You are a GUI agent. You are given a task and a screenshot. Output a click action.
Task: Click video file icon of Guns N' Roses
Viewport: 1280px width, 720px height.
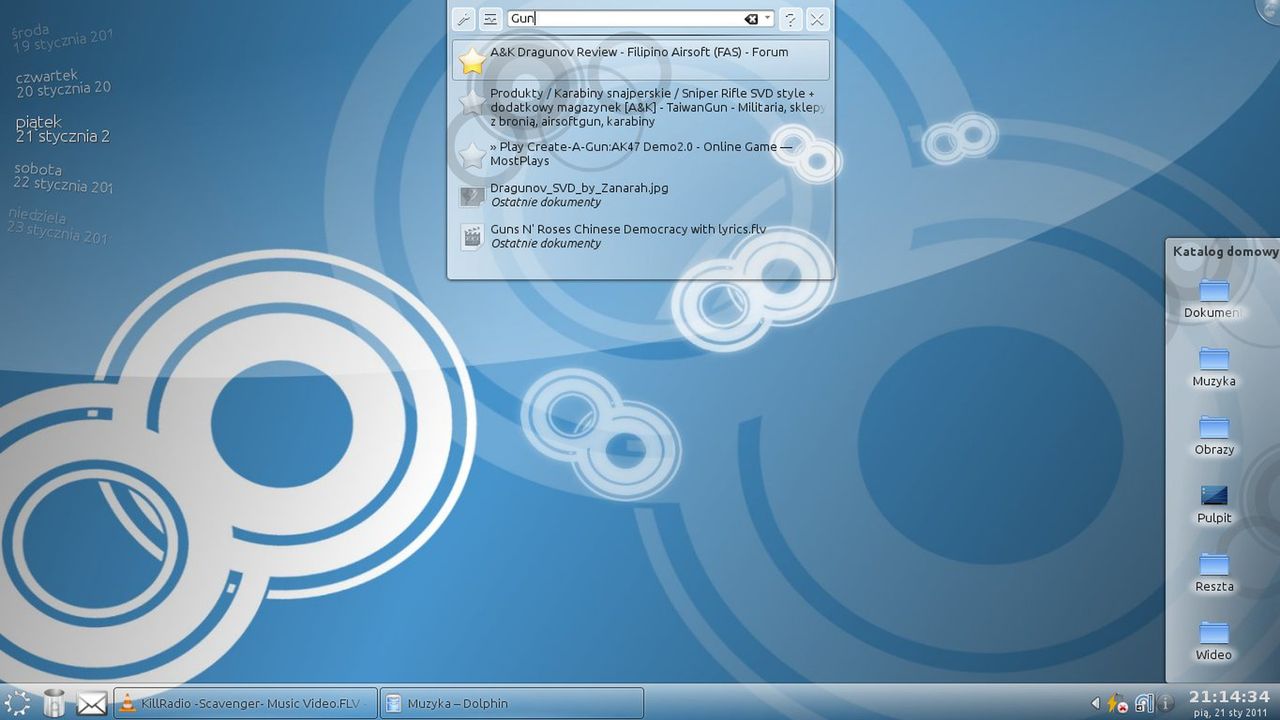[x=472, y=236]
